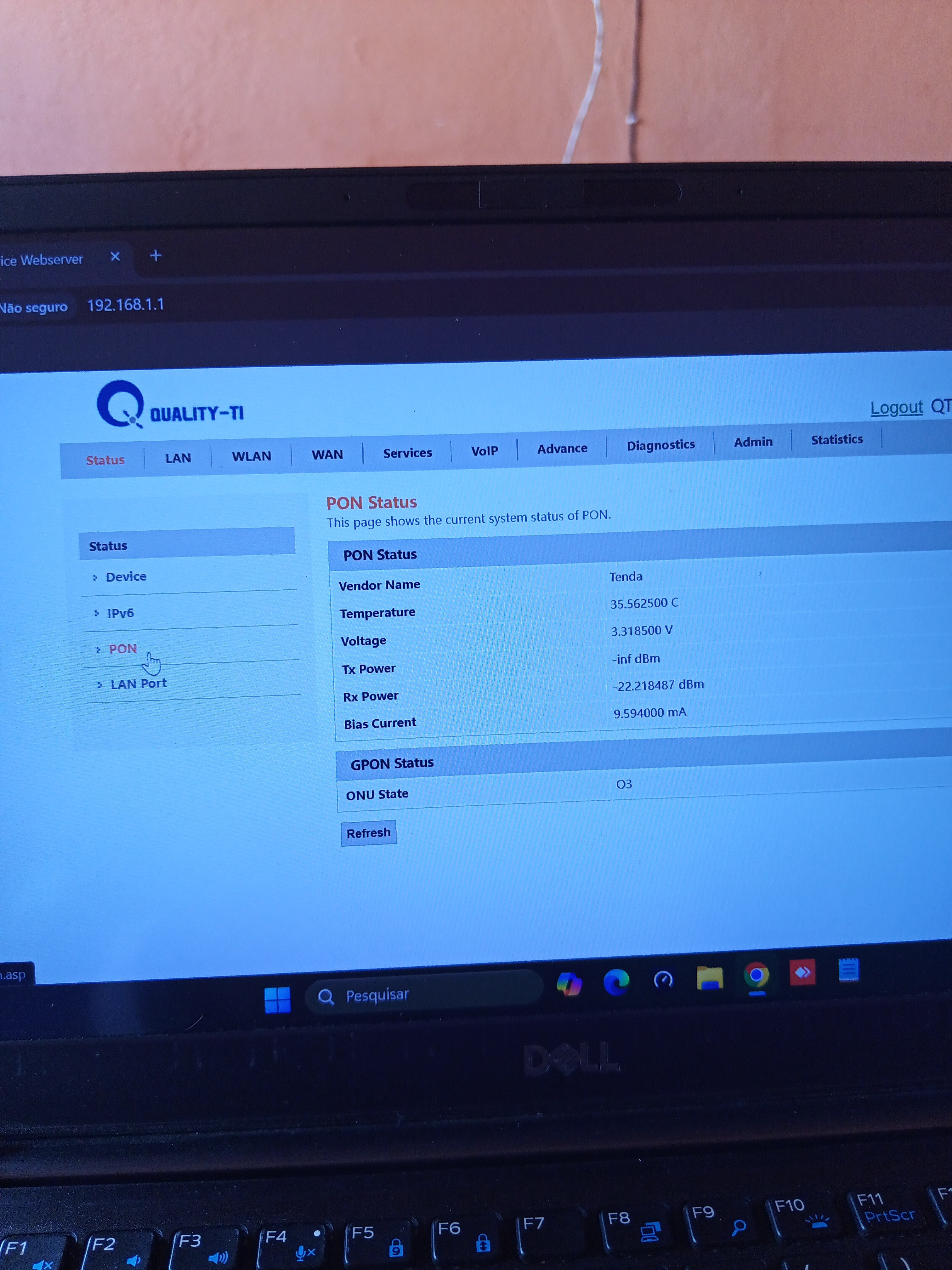Close the Webserver browser tab
The image size is (952, 1270).
click(115, 256)
